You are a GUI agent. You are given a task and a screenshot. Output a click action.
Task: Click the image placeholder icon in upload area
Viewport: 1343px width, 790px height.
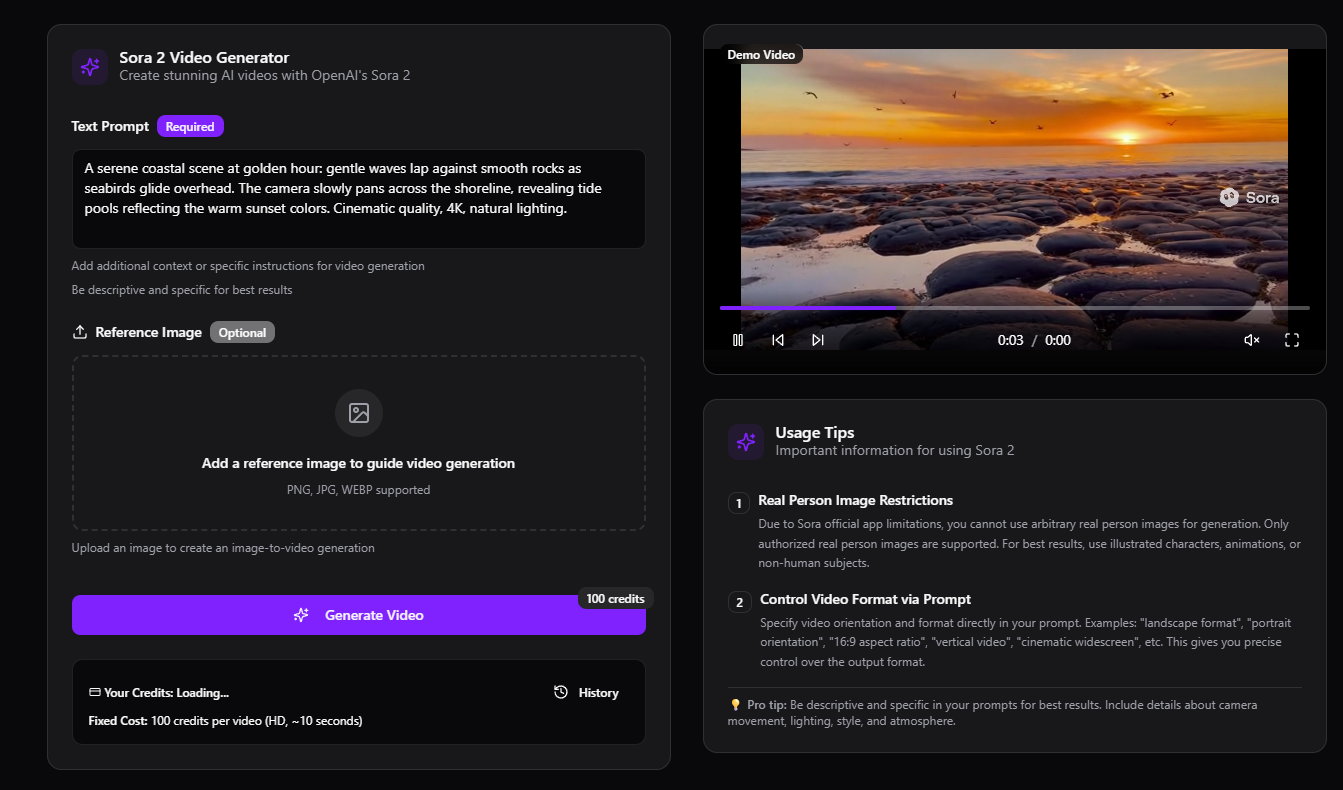(358, 413)
